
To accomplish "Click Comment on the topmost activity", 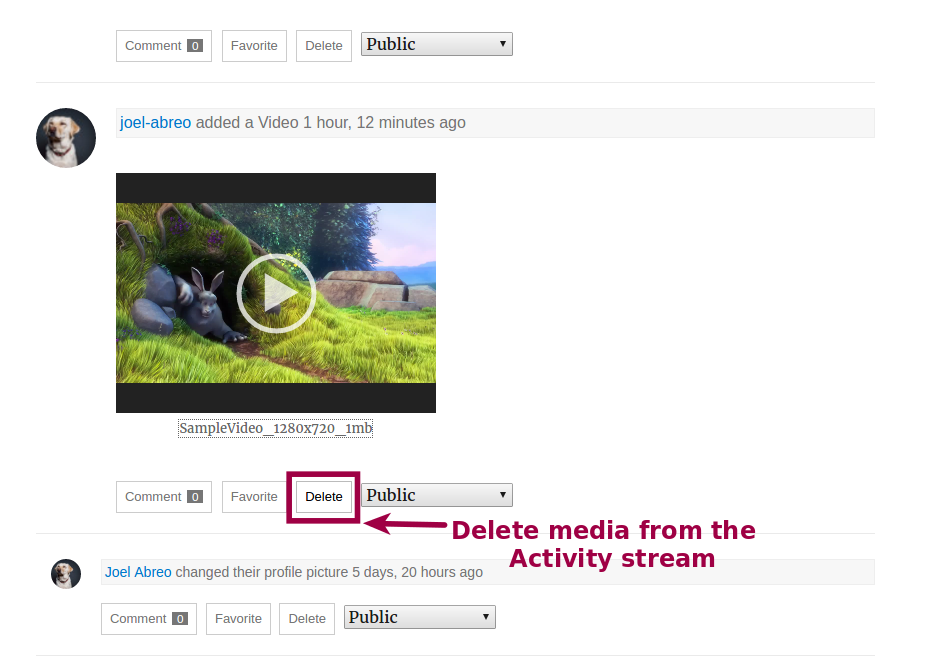I will tap(153, 46).
